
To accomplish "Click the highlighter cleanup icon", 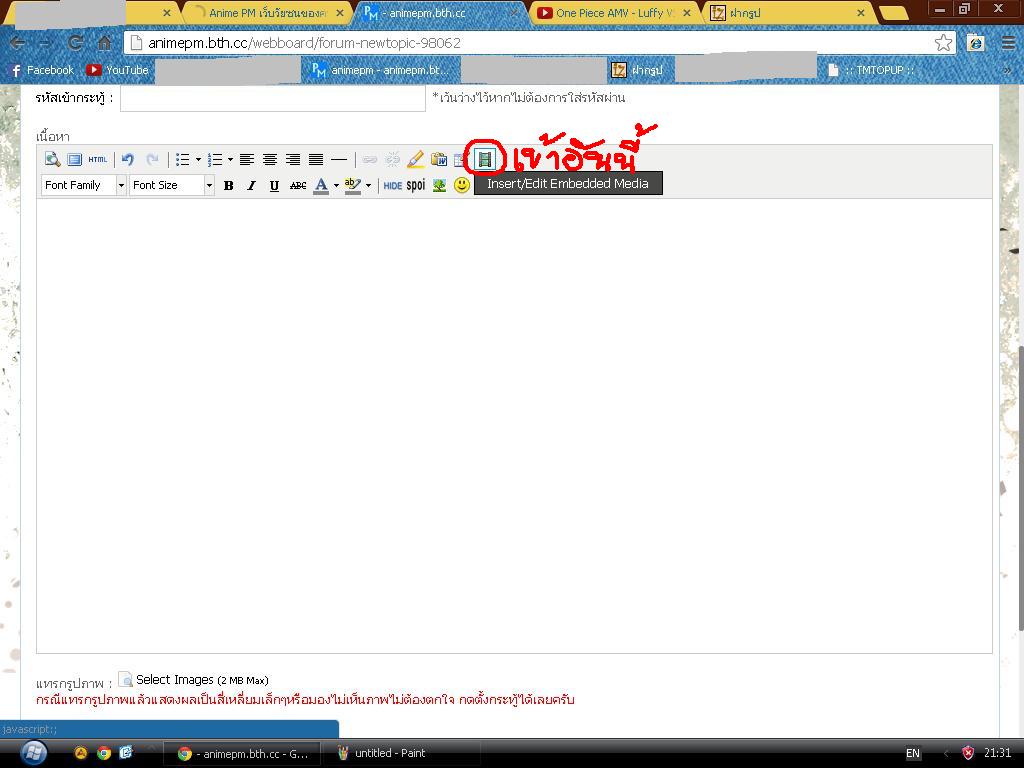I will 415,159.
